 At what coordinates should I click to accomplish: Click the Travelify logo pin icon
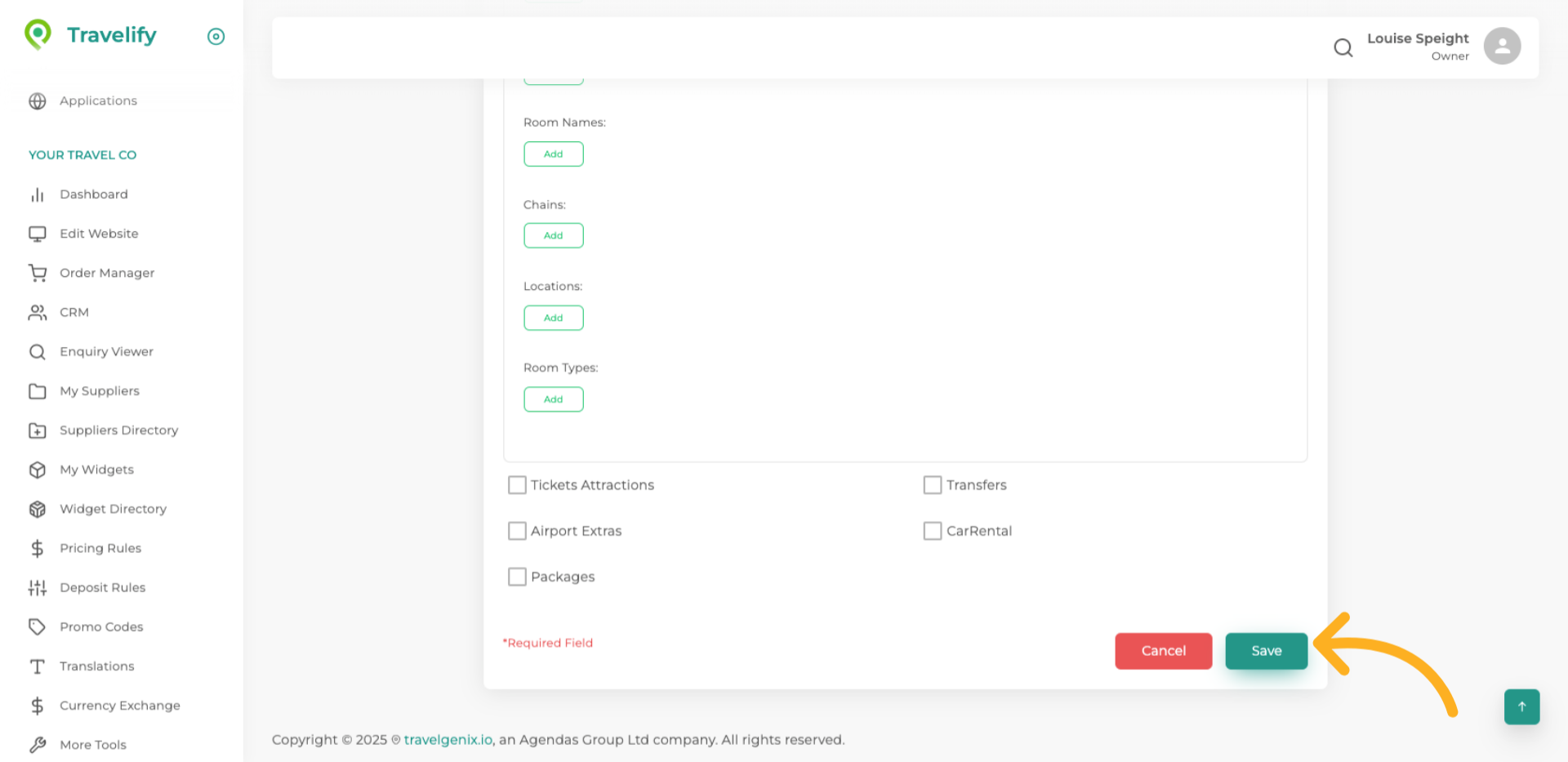38,34
